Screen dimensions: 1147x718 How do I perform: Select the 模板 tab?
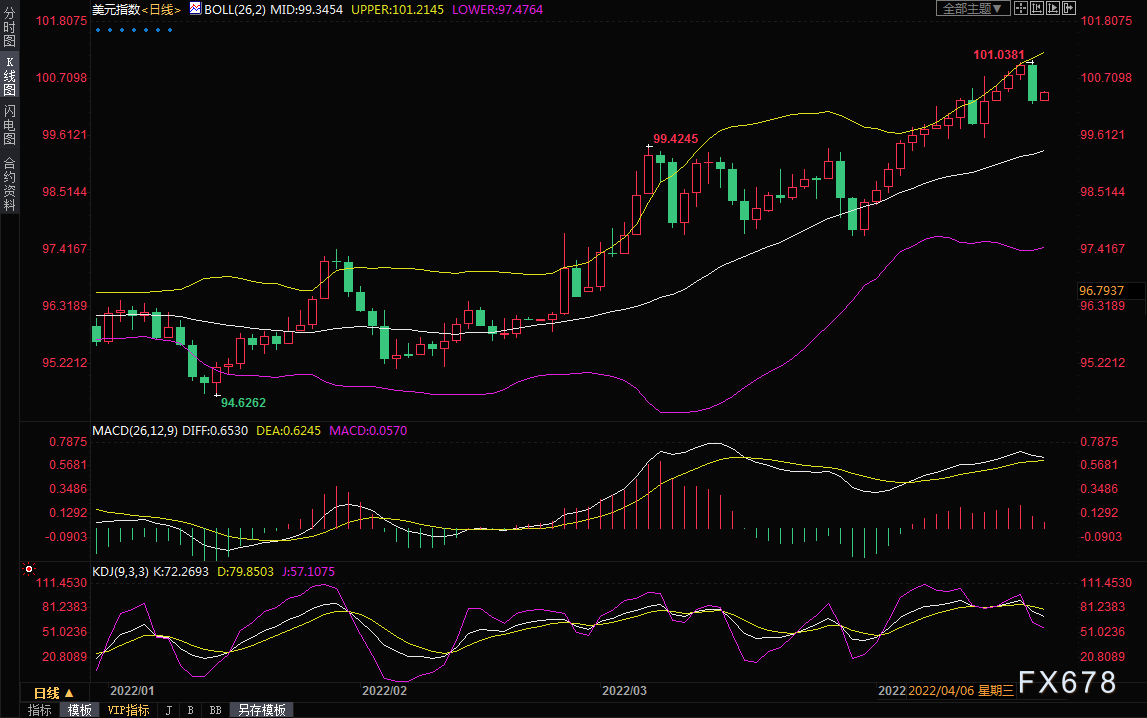click(80, 710)
